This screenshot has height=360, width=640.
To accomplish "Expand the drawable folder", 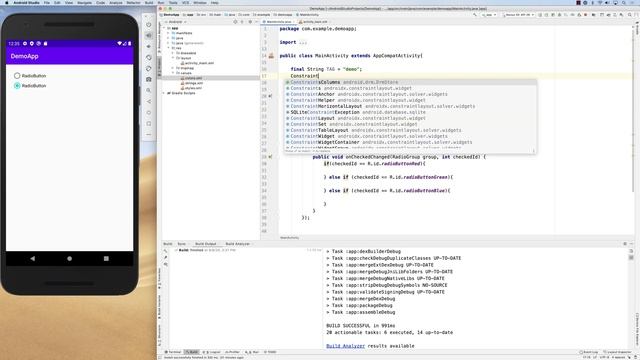I will 173,53.
